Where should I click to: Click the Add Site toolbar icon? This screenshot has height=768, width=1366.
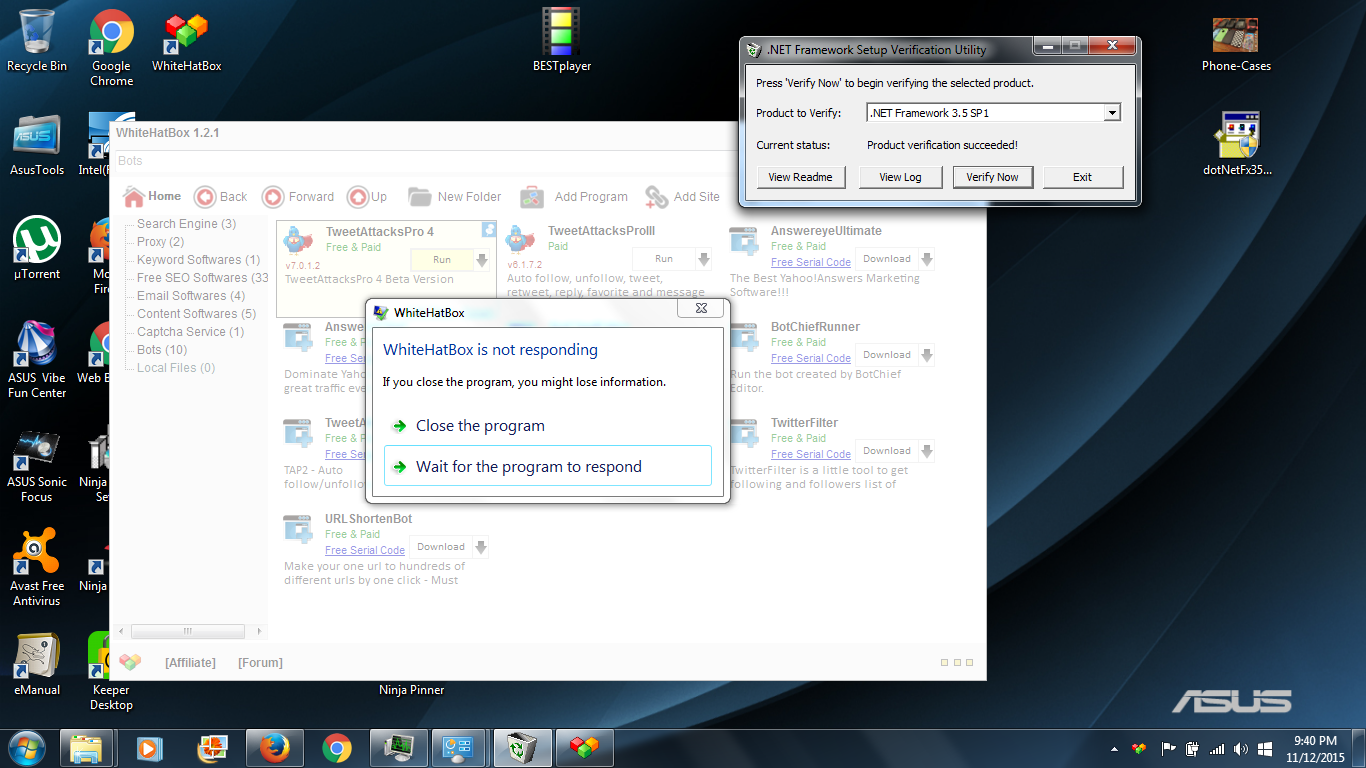click(656, 197)
